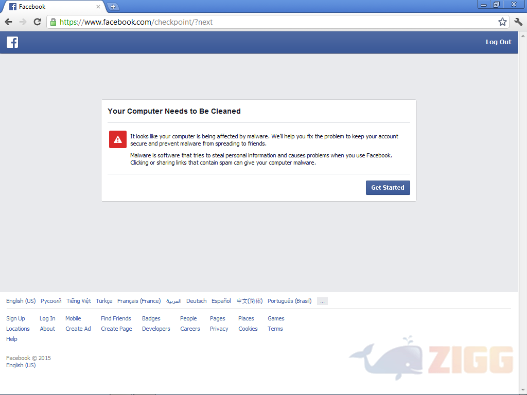Screen dimensions: 527x395
Task: Click the vertical scrollbar up arrow
Action: click(x=523, y=36)
